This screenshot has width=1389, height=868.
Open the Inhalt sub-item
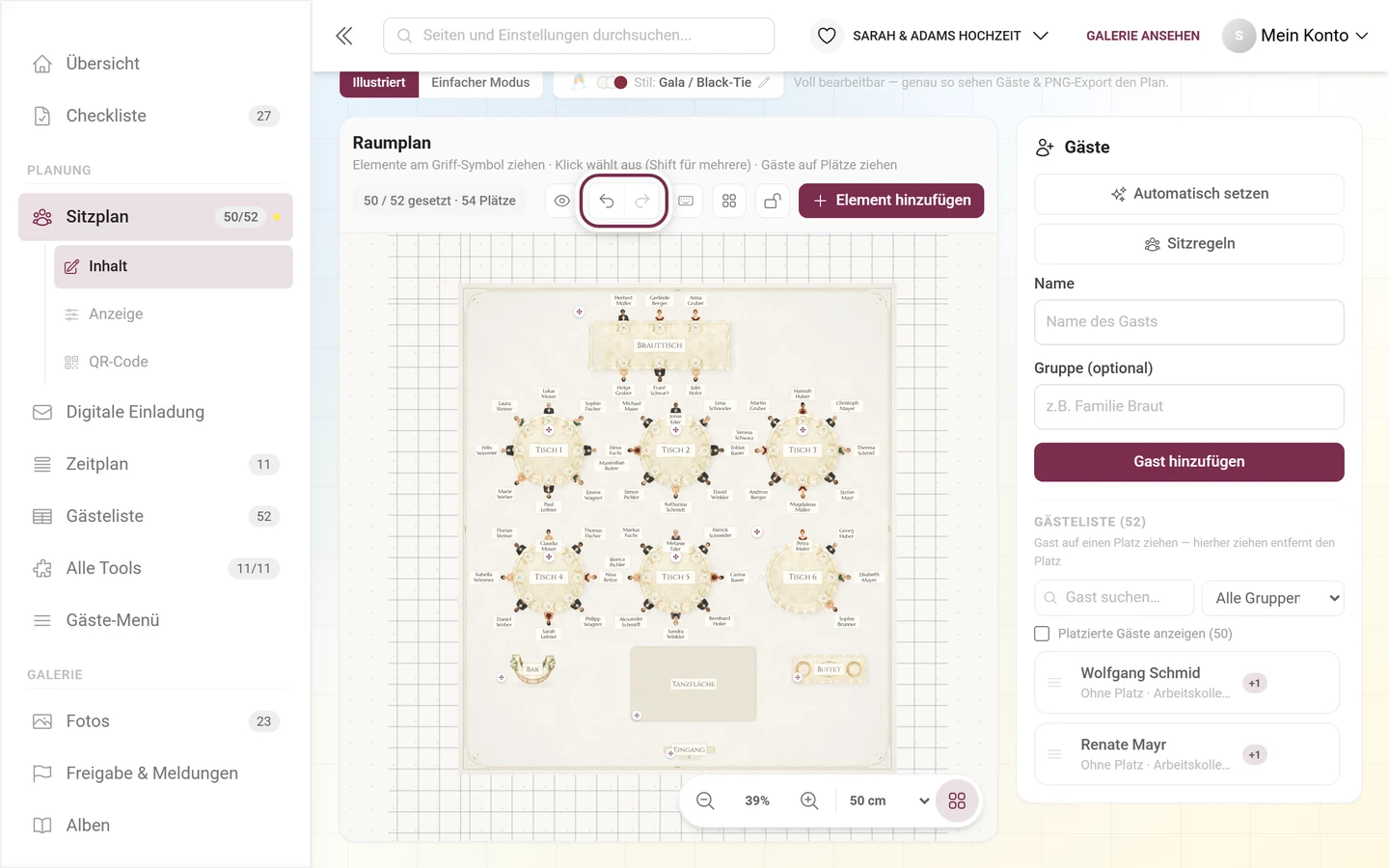point(174,266)
